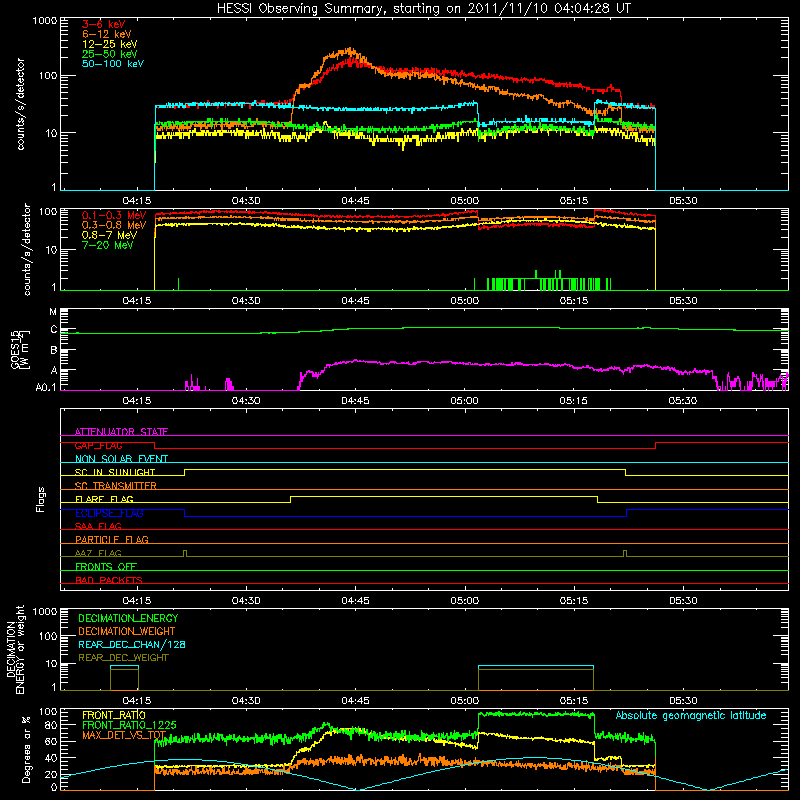This screenshot has height=800, width=800.
Task: Click the Absolute geomagnetic latitude label
Action: pyautogui.click(x=691, y=715)
